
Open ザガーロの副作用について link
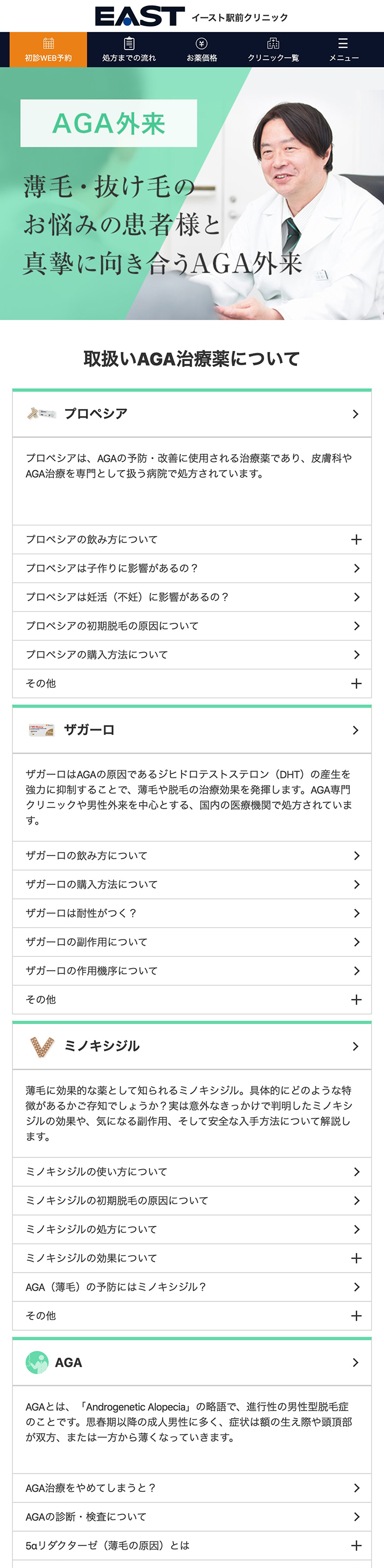[191, 942]
